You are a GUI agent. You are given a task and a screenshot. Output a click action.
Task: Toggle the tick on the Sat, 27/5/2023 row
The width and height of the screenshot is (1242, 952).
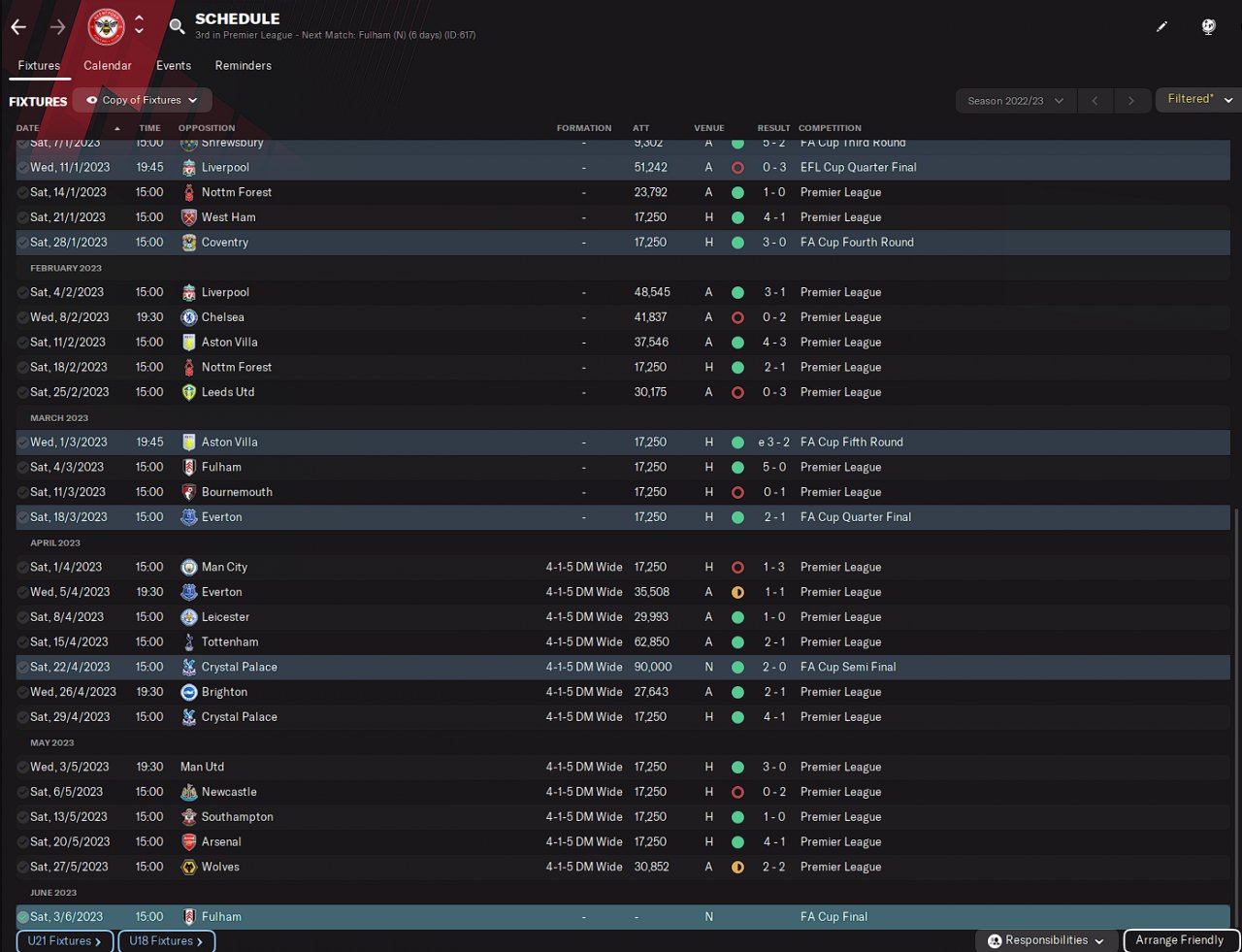click(22, 868)
